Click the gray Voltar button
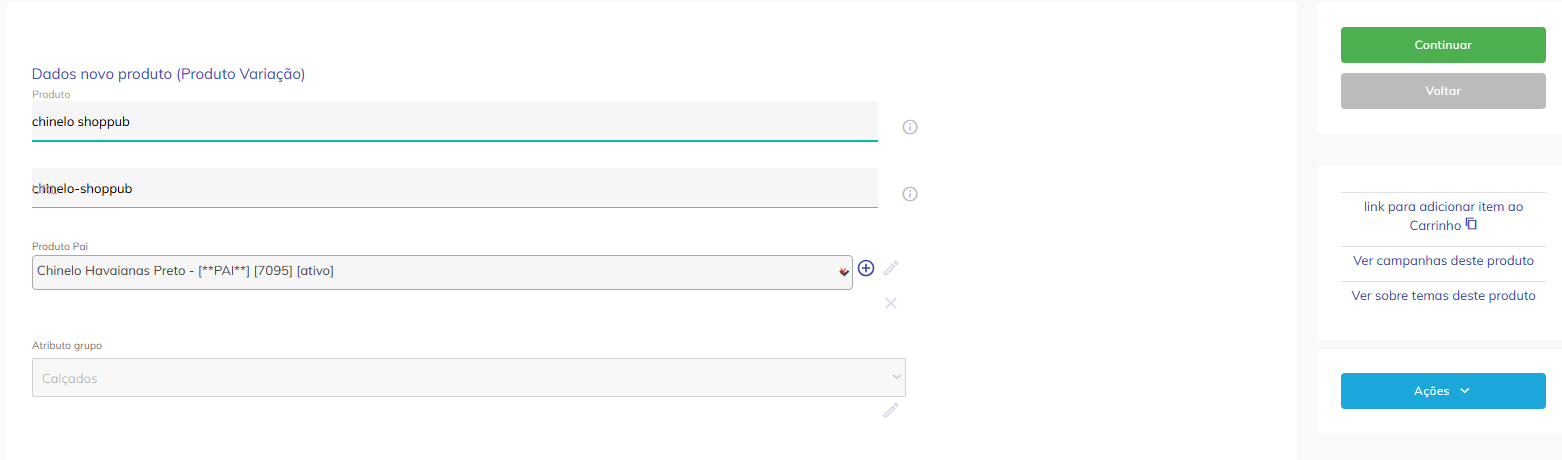The image size is (1562, 460). click(1442, 91)
